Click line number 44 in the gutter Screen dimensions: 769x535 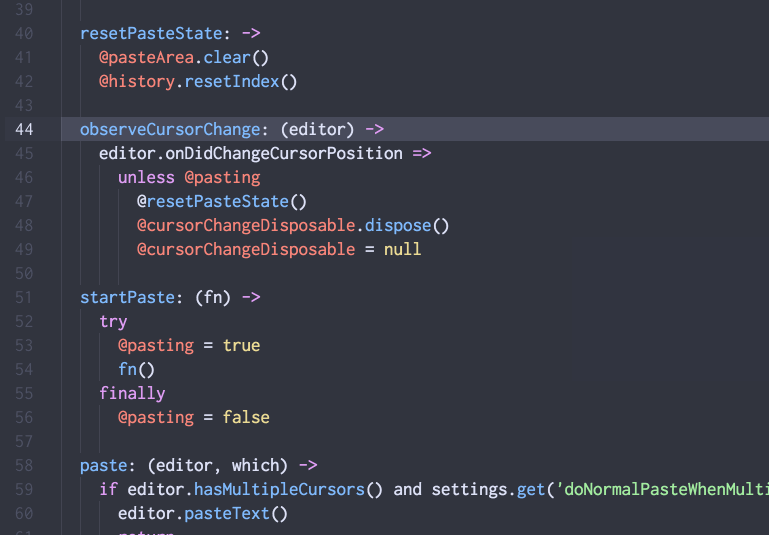(24, 129)
